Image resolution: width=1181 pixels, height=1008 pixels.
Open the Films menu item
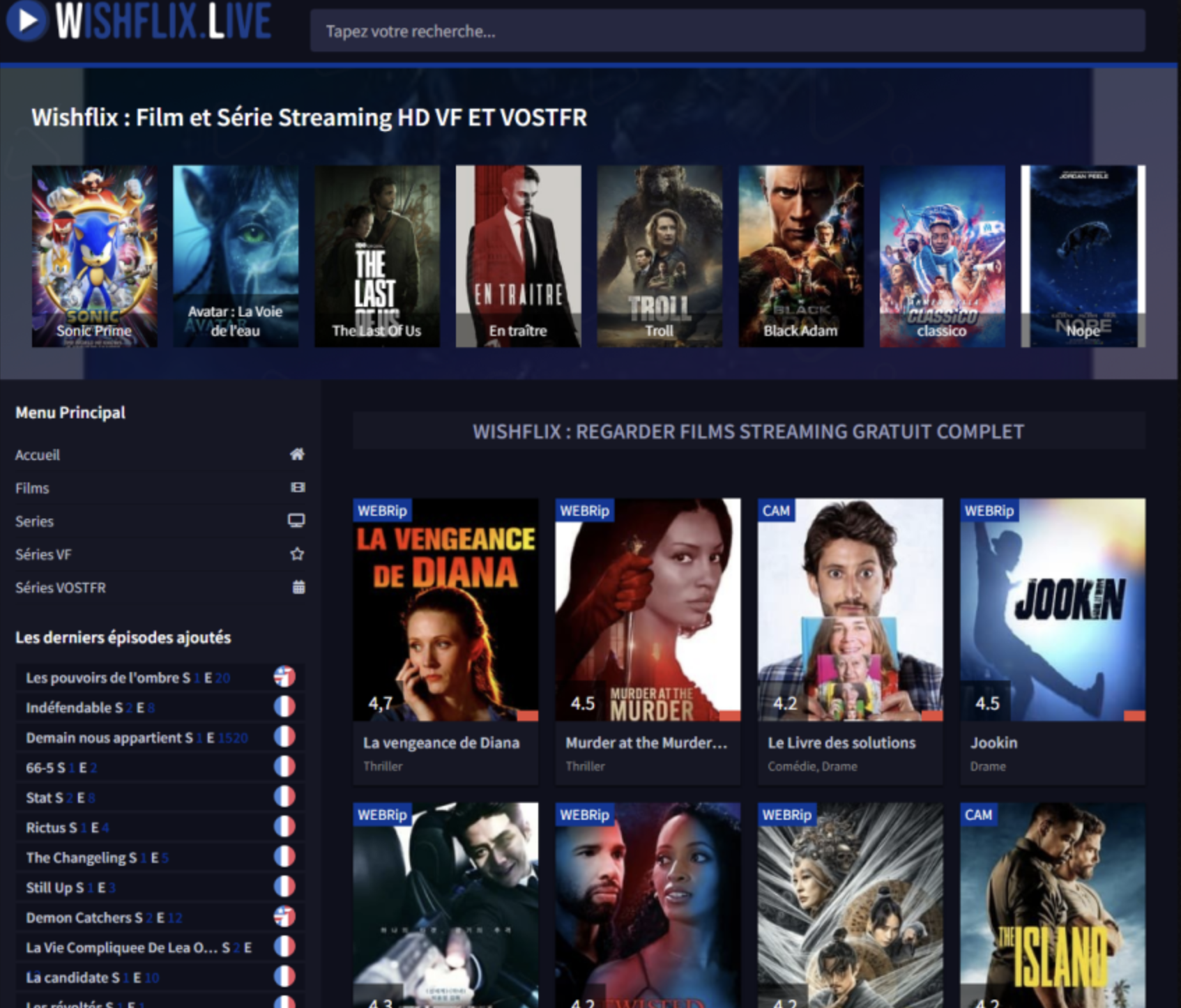pyautogui.click(x=32, y=488)
